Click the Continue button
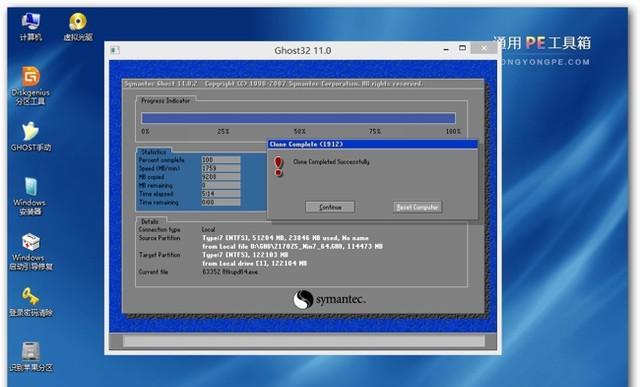 click(330, 207)
